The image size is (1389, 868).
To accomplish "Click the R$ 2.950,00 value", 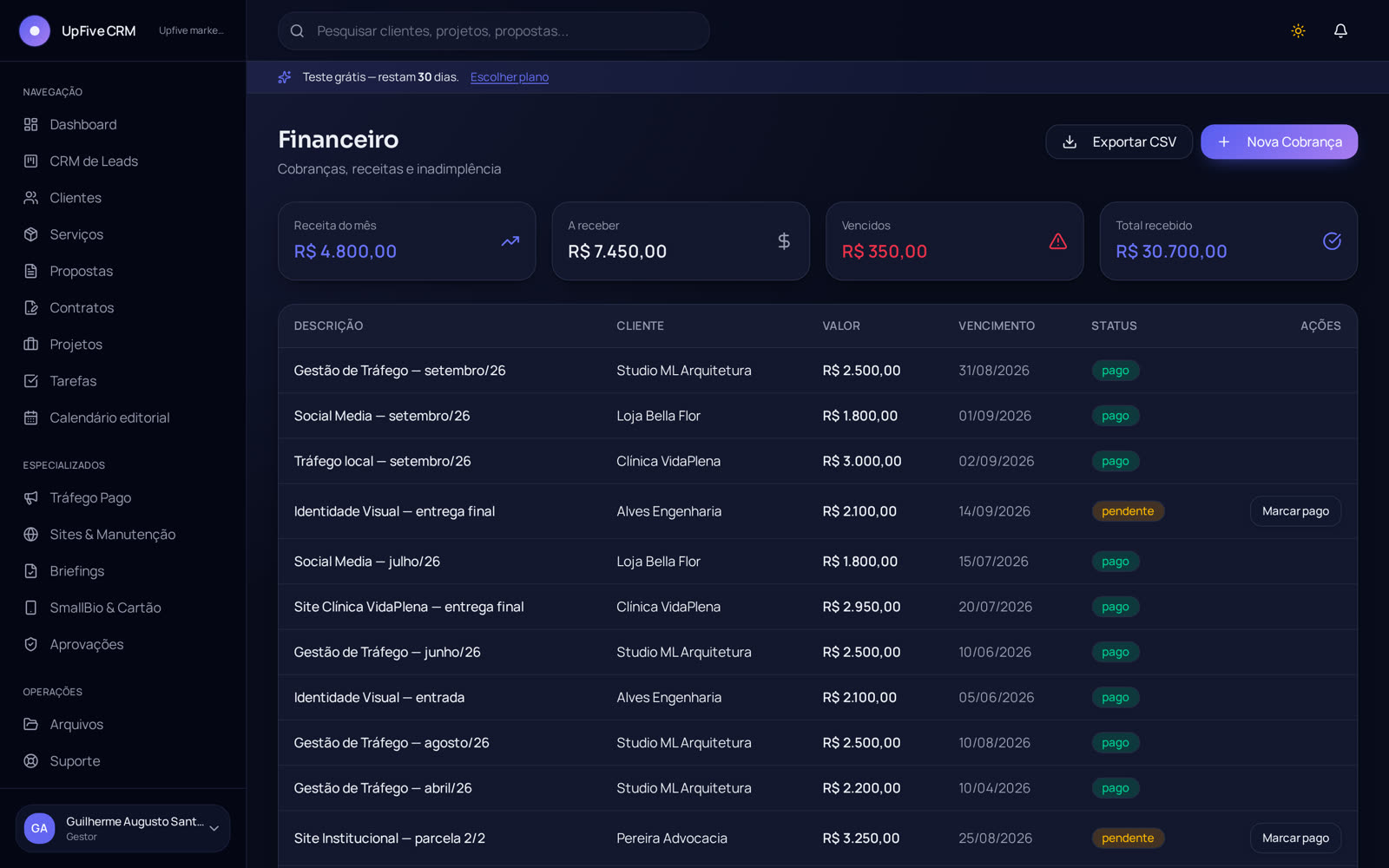I will pyautogui.click(x=861, y=607).
